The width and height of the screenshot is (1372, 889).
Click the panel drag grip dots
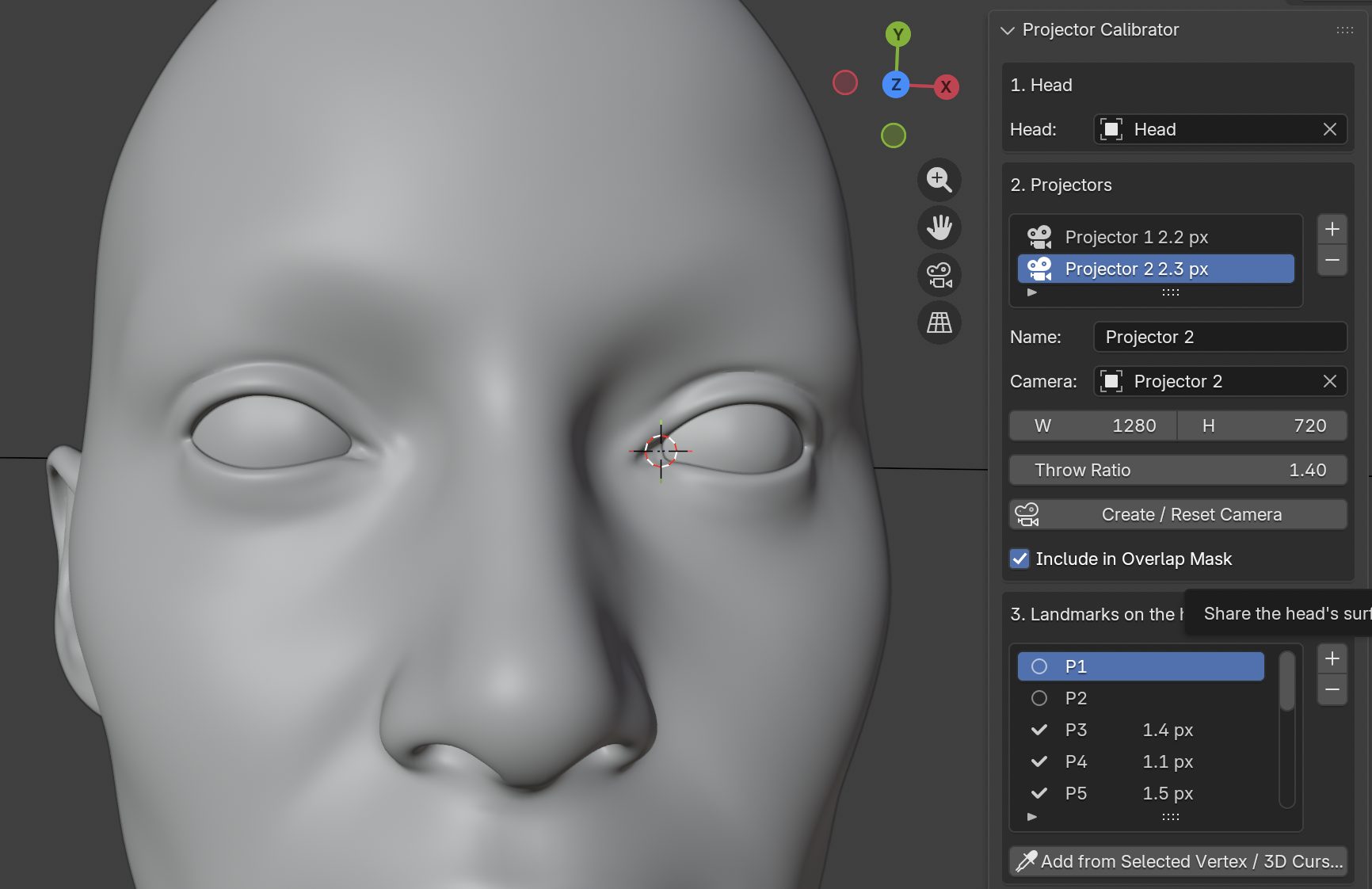click(x=1345, y=30)
